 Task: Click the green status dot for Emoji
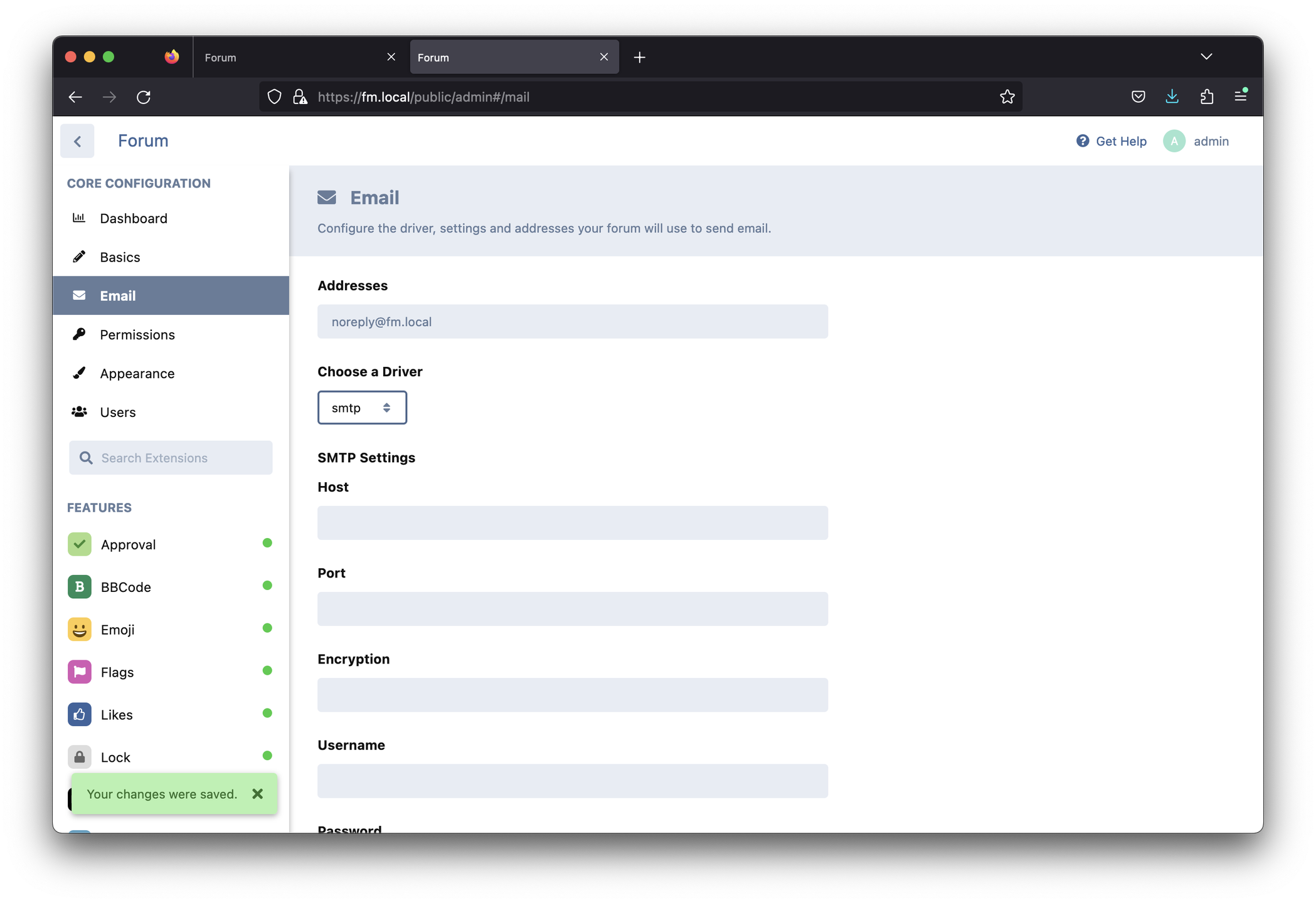pyautogui.click(x=267, y=628)
